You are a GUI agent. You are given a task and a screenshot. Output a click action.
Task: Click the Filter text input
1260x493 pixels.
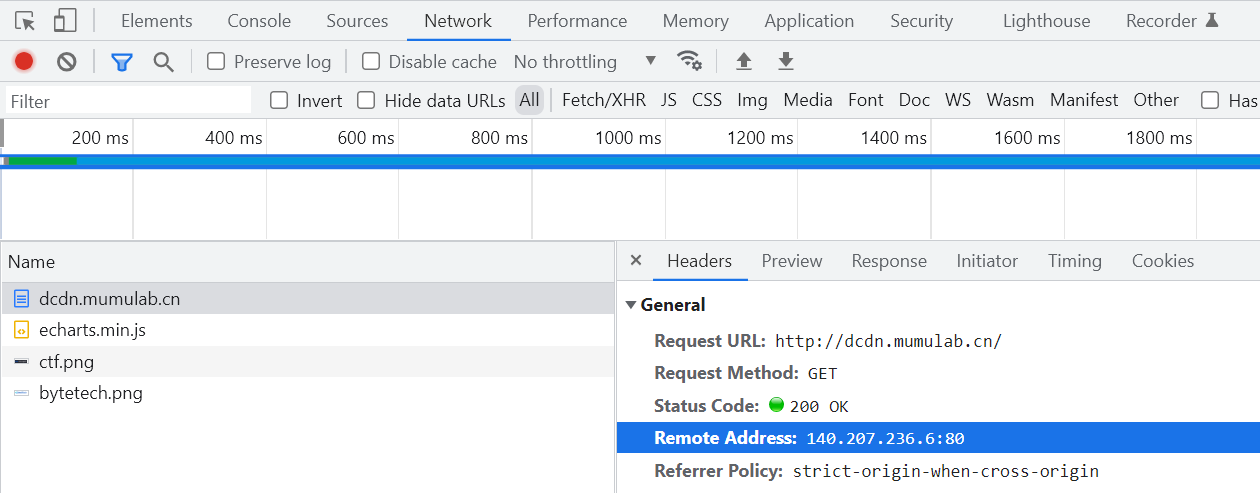[128, 101]
